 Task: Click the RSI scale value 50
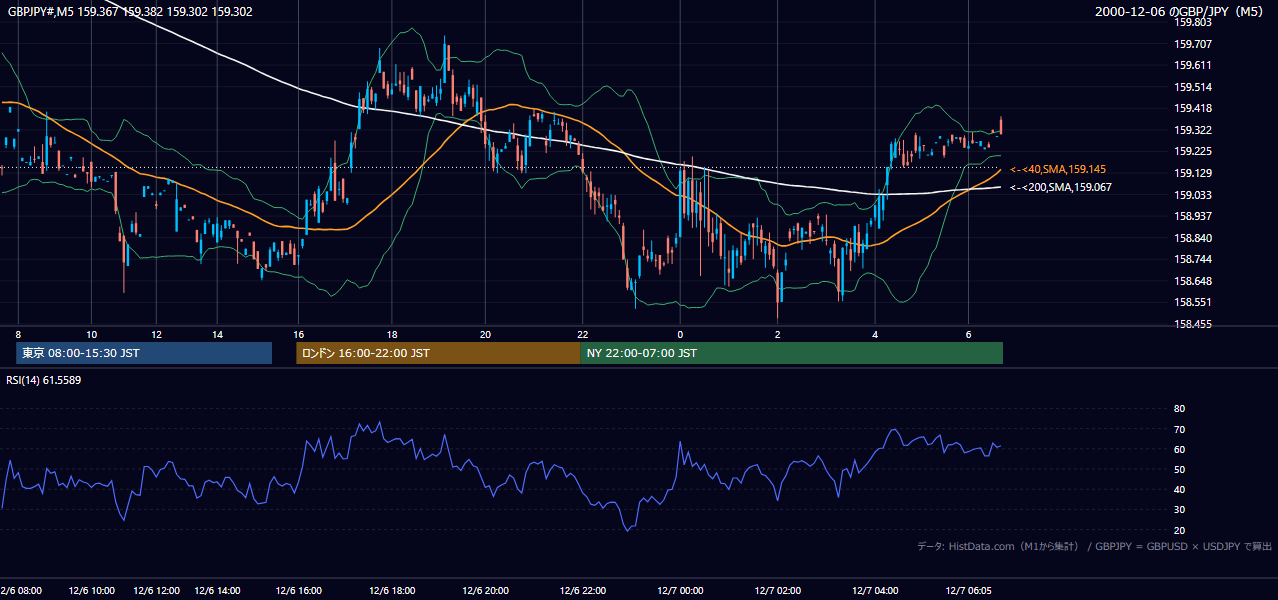(x=1179, y=469)
